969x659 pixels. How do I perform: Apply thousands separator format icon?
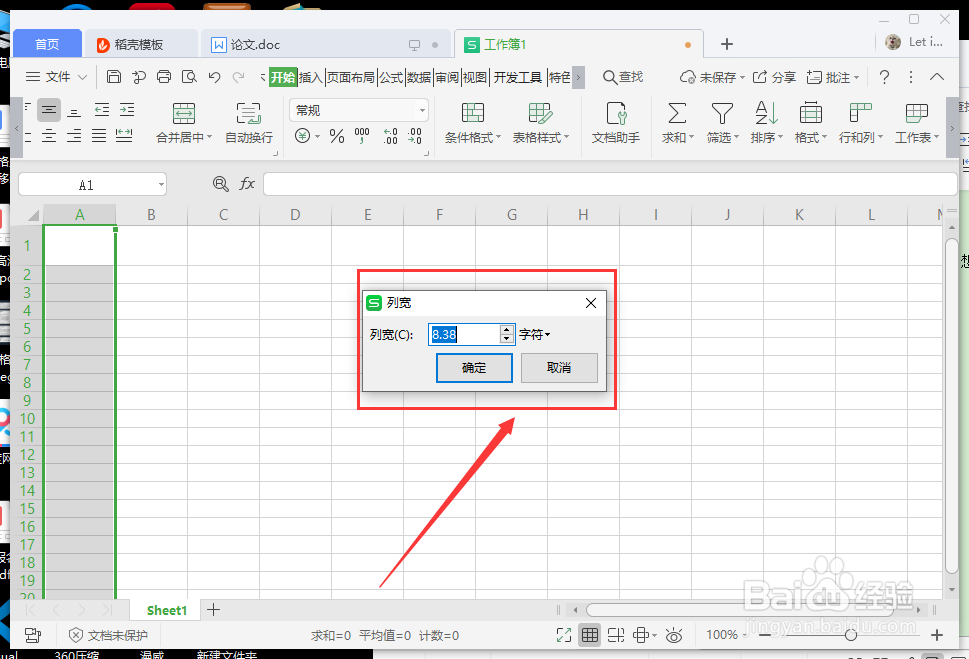click(x=362, y=135)
